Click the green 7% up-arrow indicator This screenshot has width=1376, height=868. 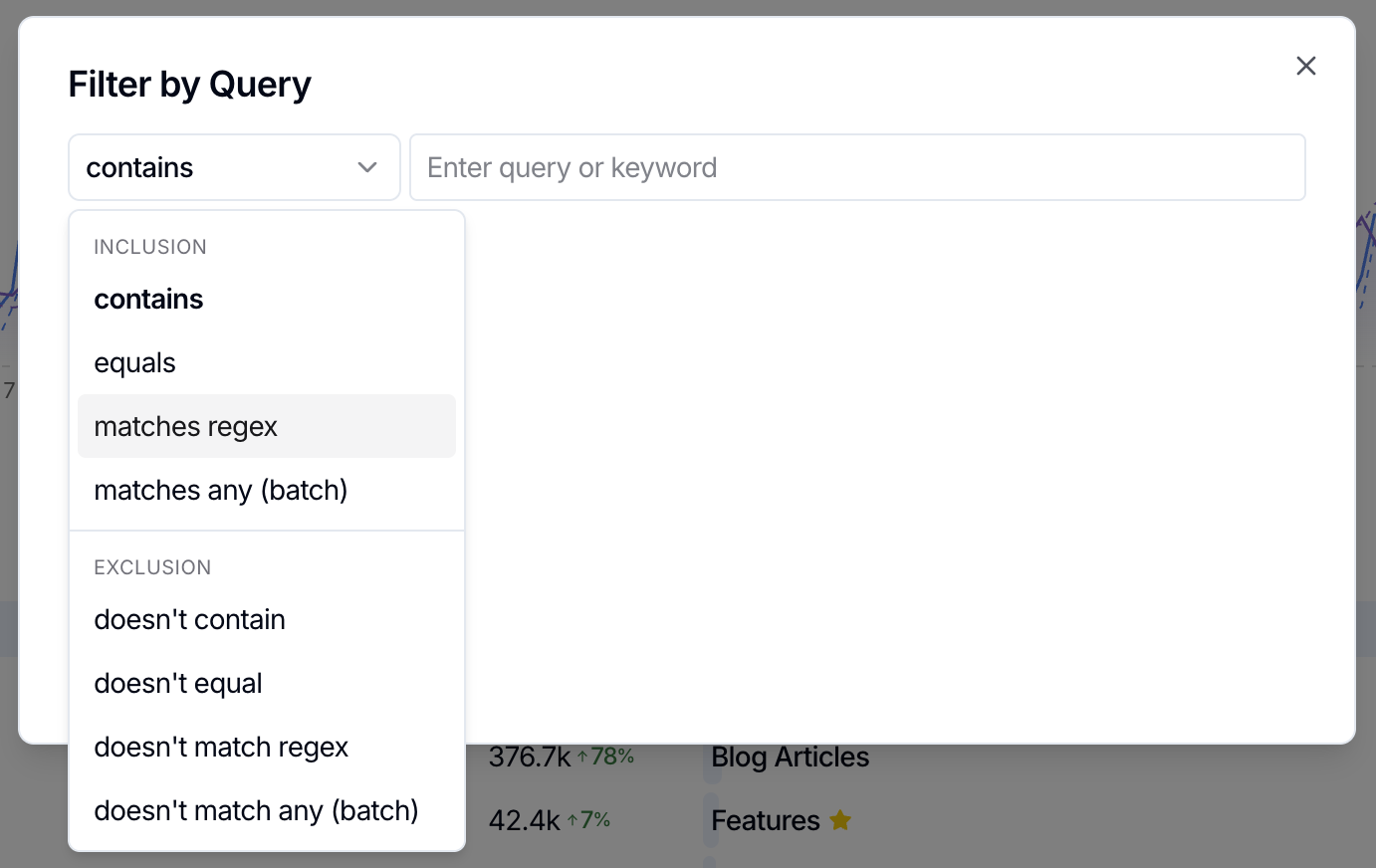(588, 820)
